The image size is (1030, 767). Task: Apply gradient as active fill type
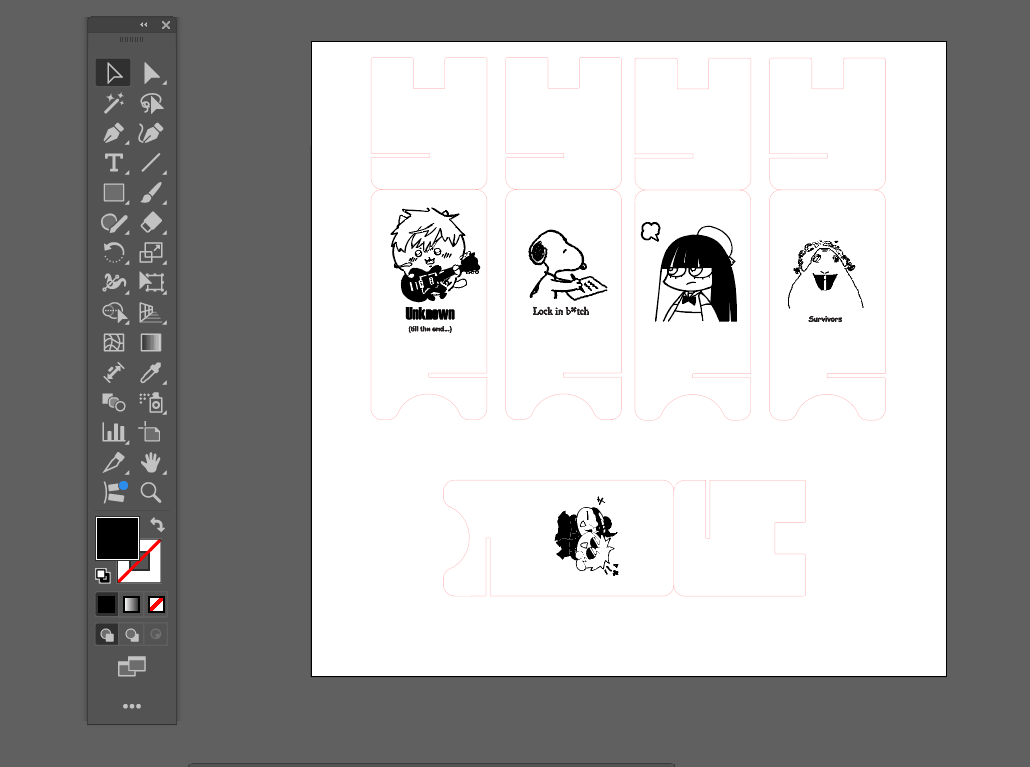(x=132, y=603)
